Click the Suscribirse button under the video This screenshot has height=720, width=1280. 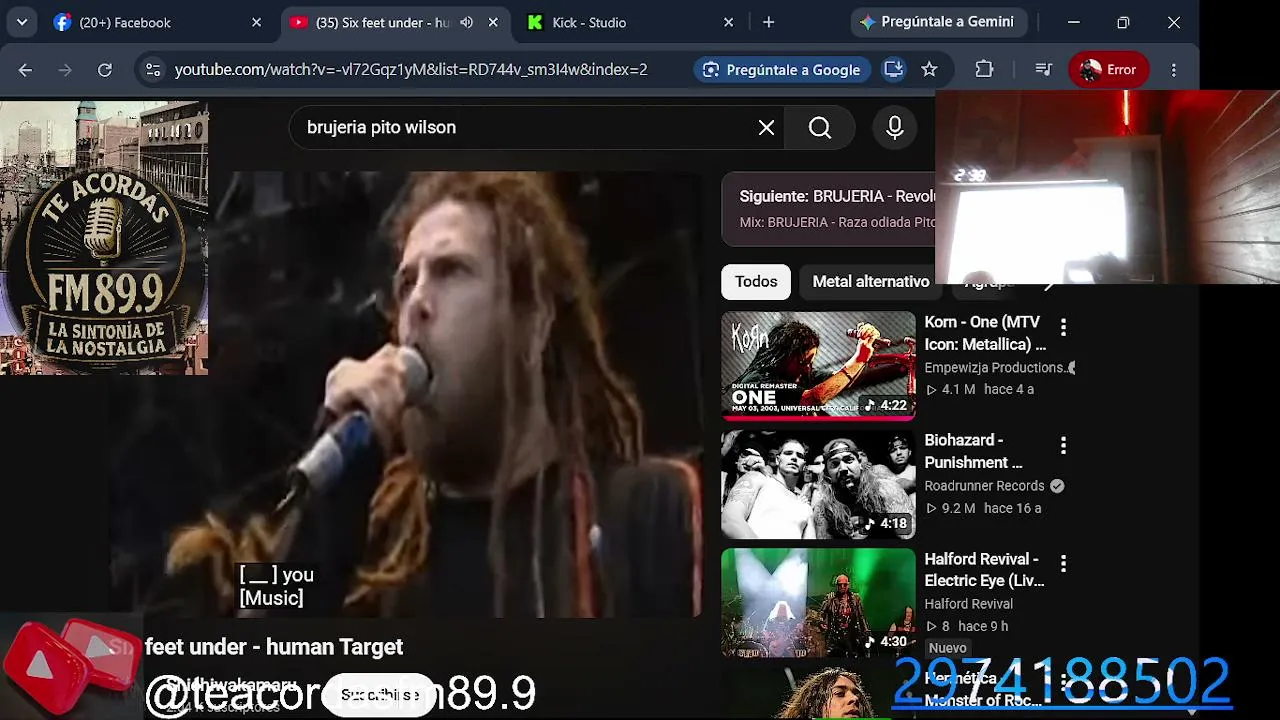click(x=380, y=694)
